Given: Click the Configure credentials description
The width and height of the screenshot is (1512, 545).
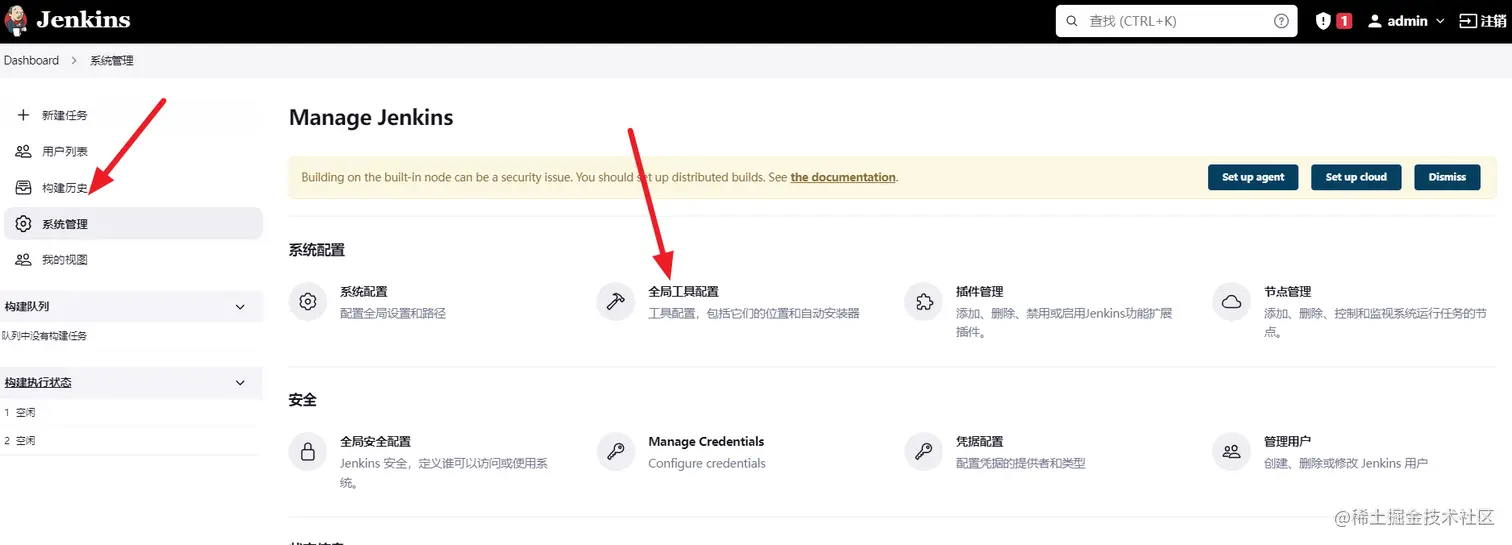Looking at the screenshot, I should pyautogui.click(x=707, y=464).
